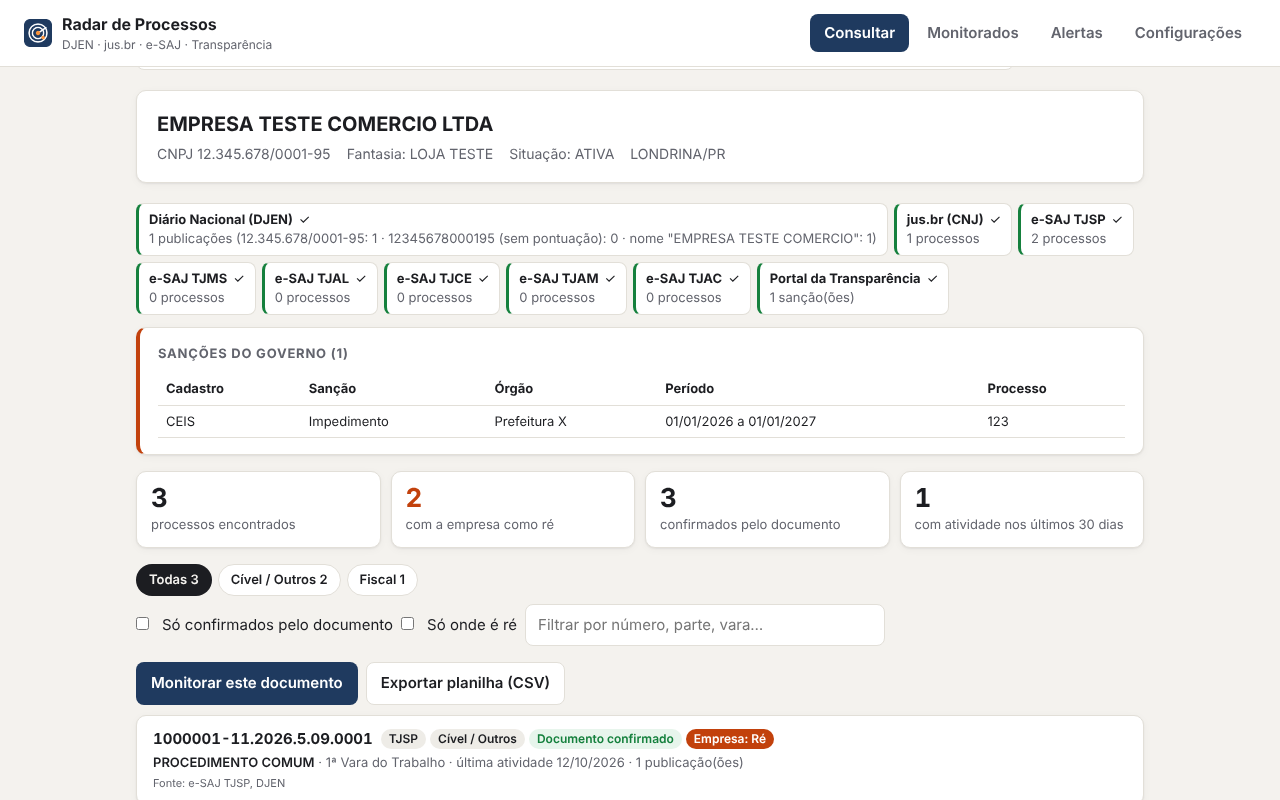
Task: Click the checkmark icon on e-SAJ TJMS
Action: (239, 278)
